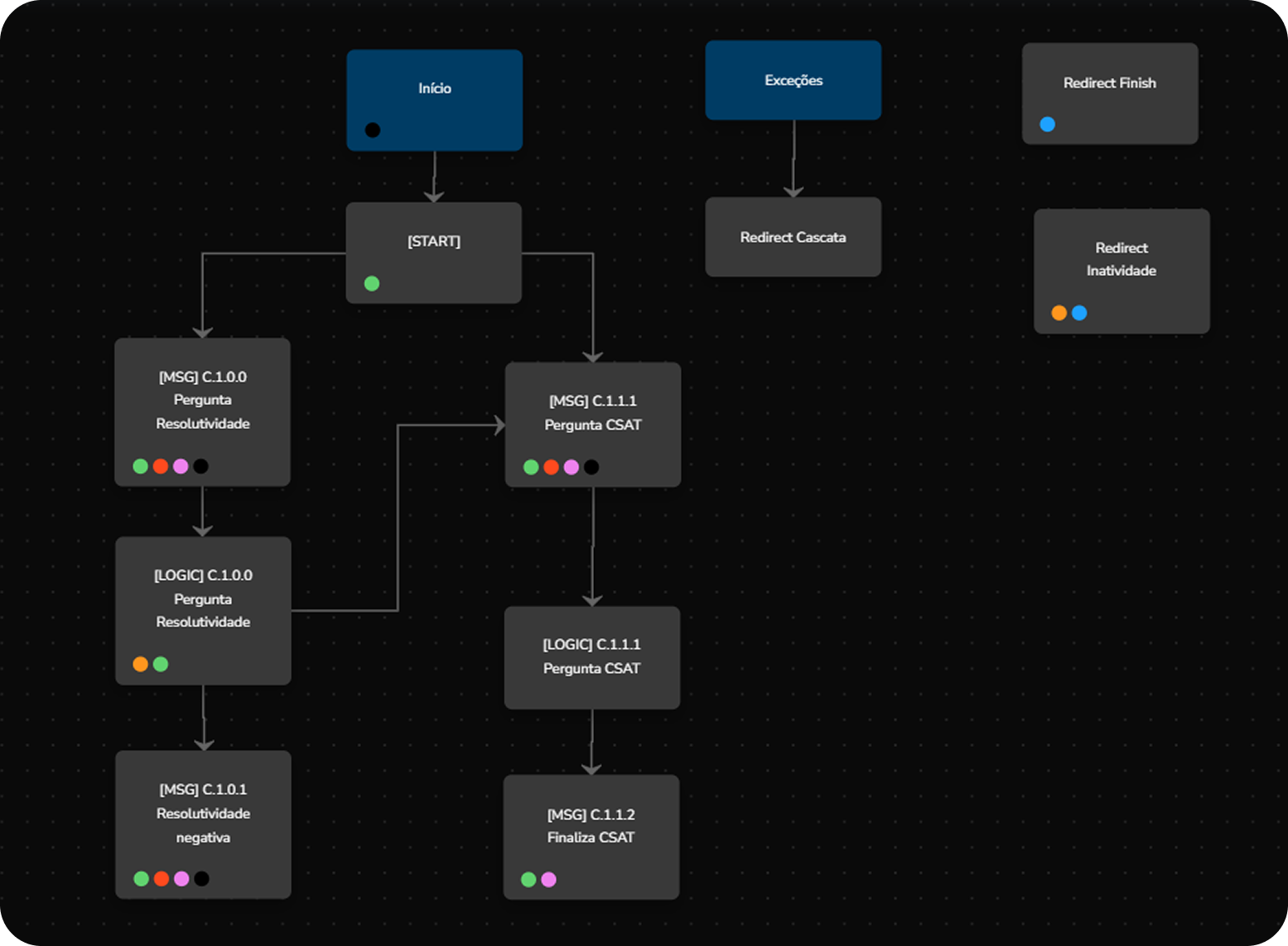
Task: Open the Redirect Finish node
Action: (x=1109, y=84)
